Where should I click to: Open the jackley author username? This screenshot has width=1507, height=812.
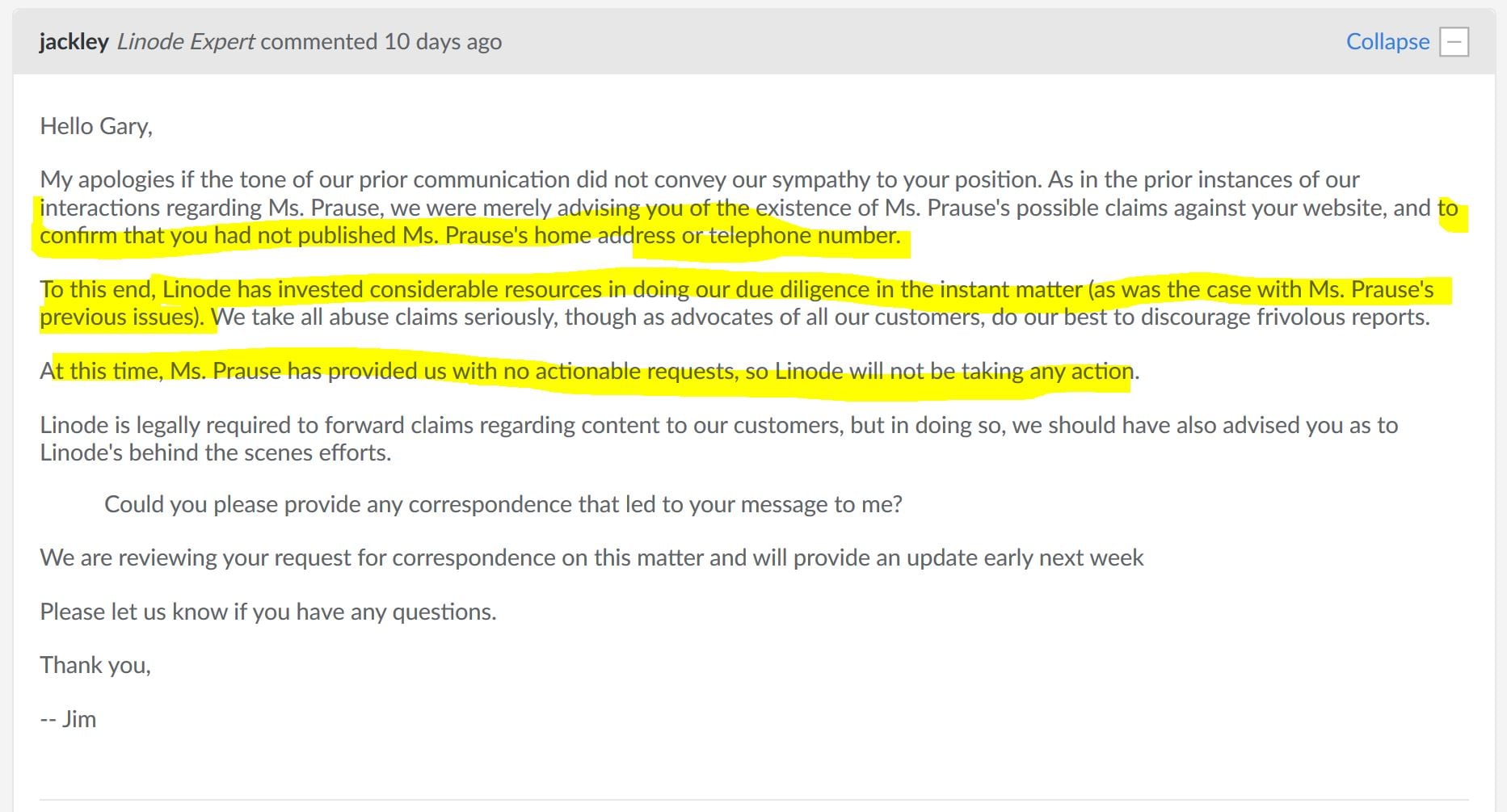click(74, 42)
